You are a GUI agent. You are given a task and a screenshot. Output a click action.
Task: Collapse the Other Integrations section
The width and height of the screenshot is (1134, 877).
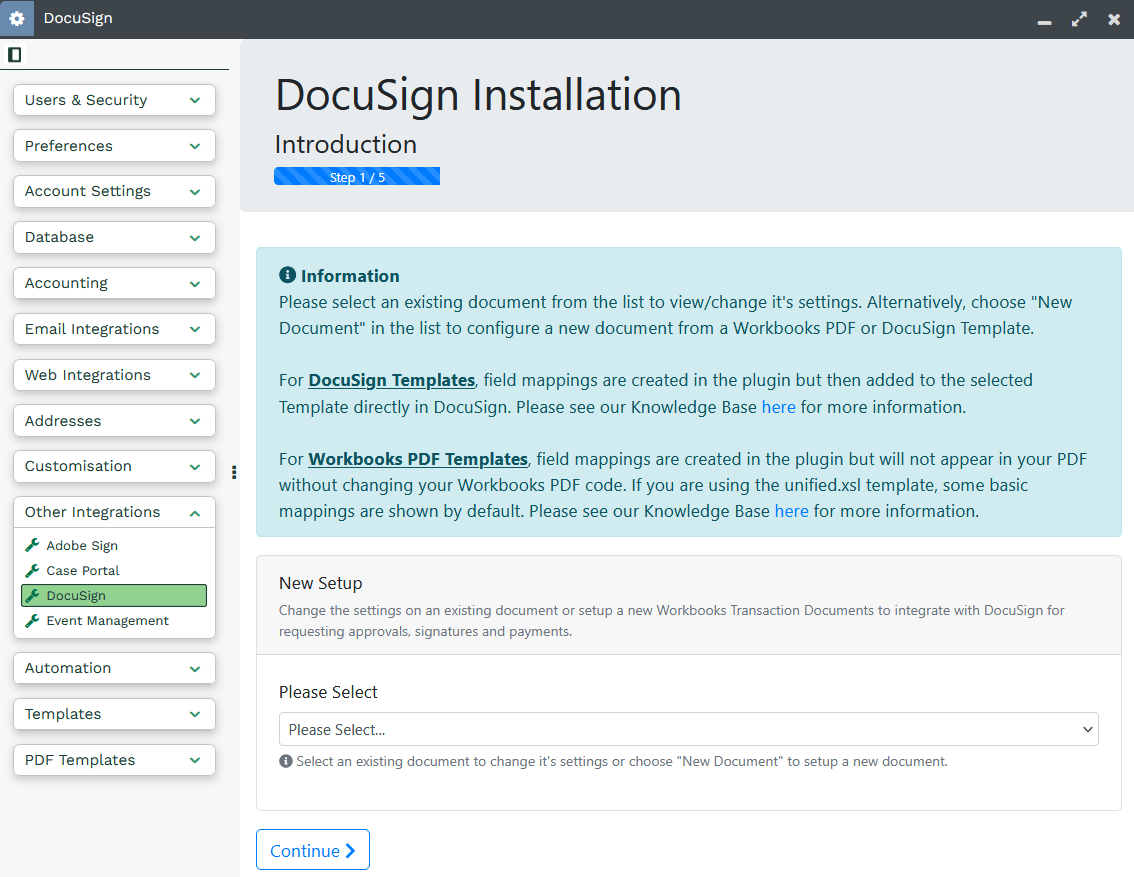(x=114, y=513)
